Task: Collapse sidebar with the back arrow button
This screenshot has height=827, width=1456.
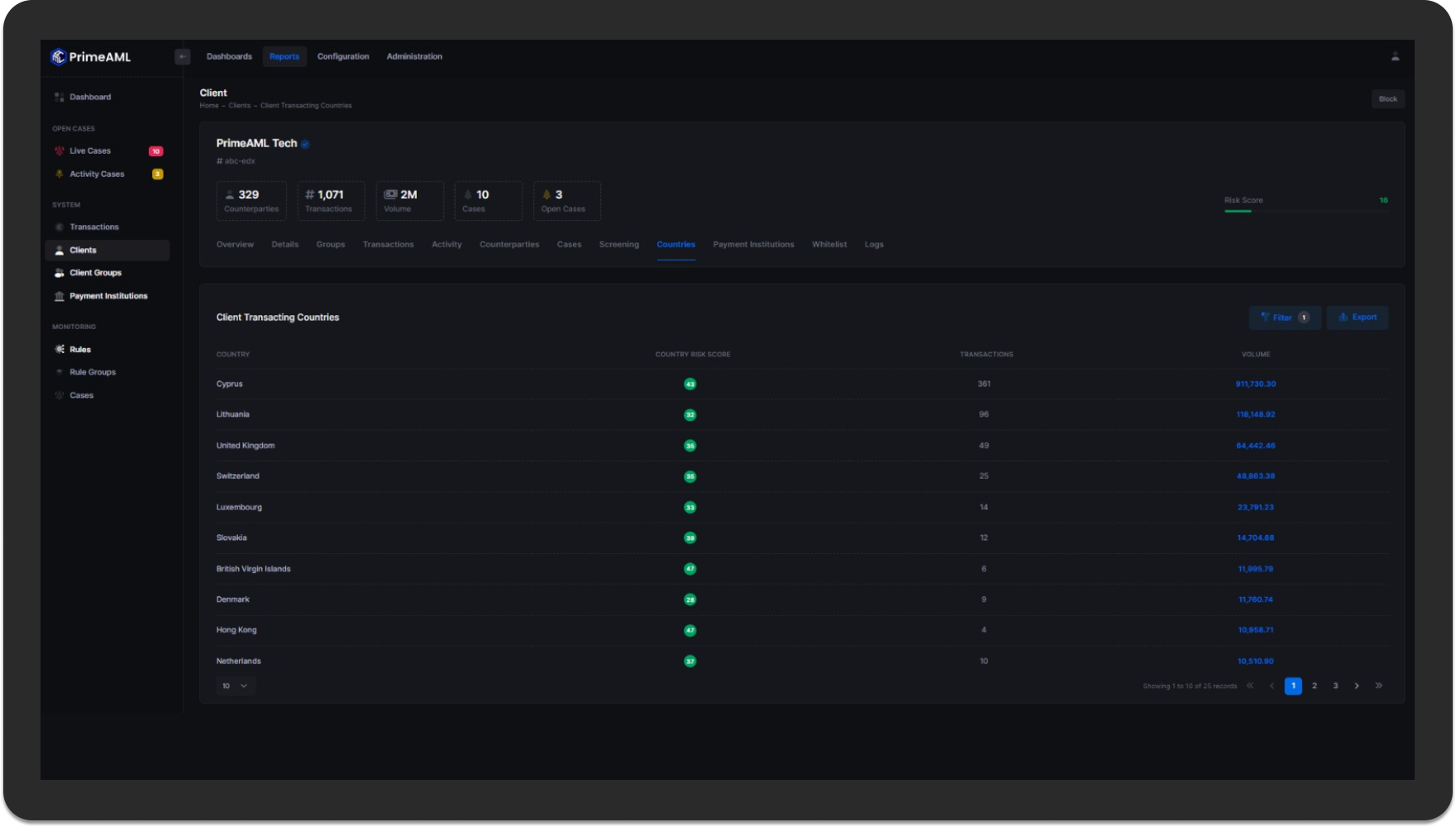Action: click(x=183, y=56)
